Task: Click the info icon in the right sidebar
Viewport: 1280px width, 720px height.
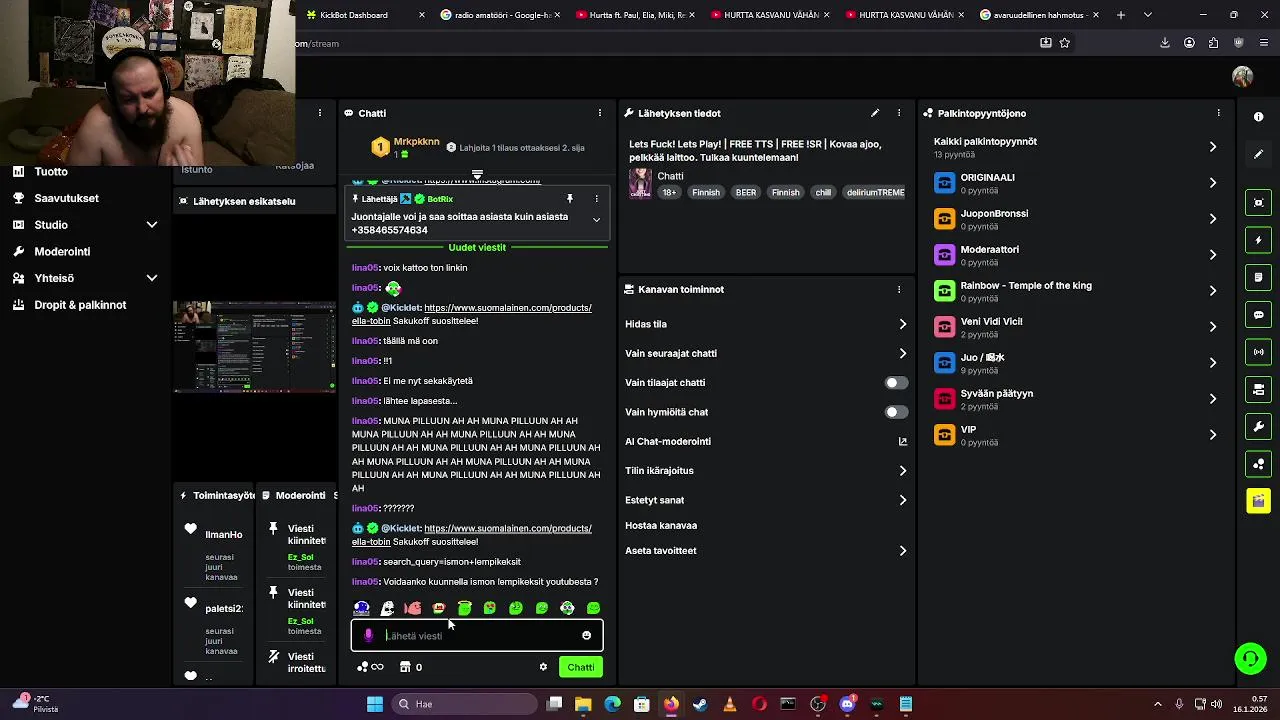Action: coord(1259,117)
